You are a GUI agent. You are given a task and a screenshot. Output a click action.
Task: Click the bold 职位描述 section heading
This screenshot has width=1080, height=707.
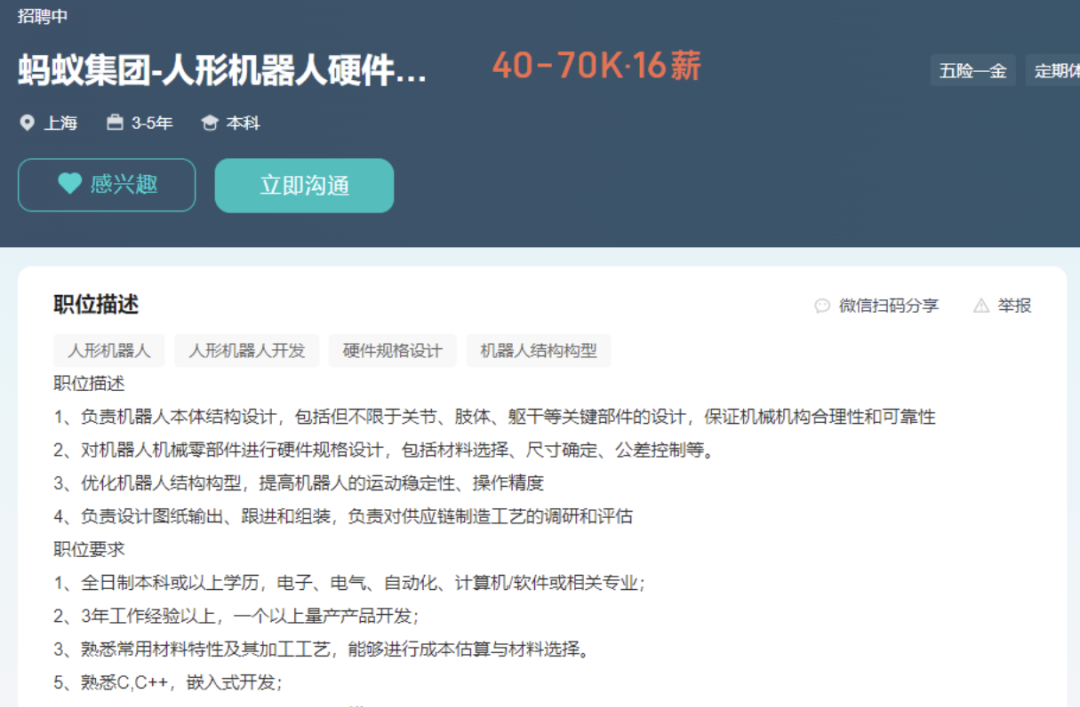click(96, 305)
